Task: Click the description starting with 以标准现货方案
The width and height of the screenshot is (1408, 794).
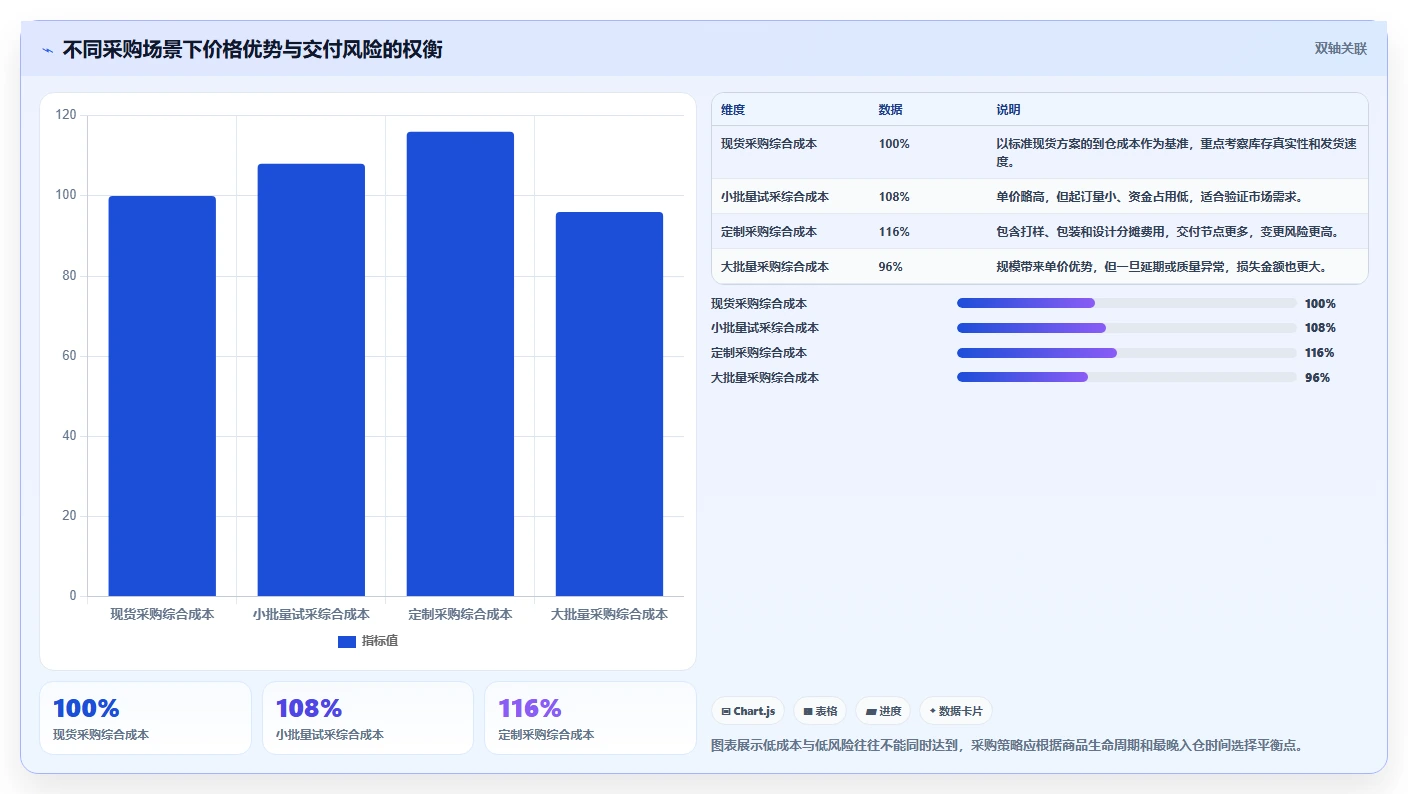Action: tap(1176, 152)
